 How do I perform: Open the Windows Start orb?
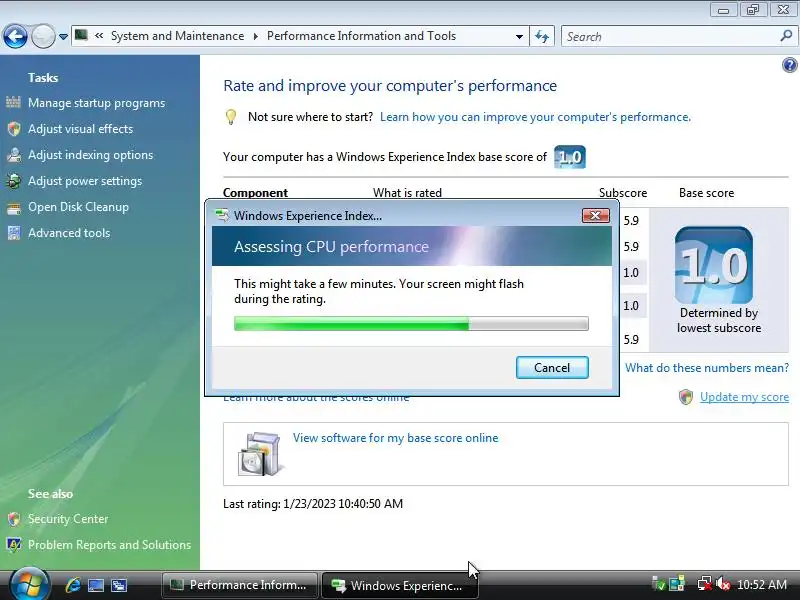(30, 585)
